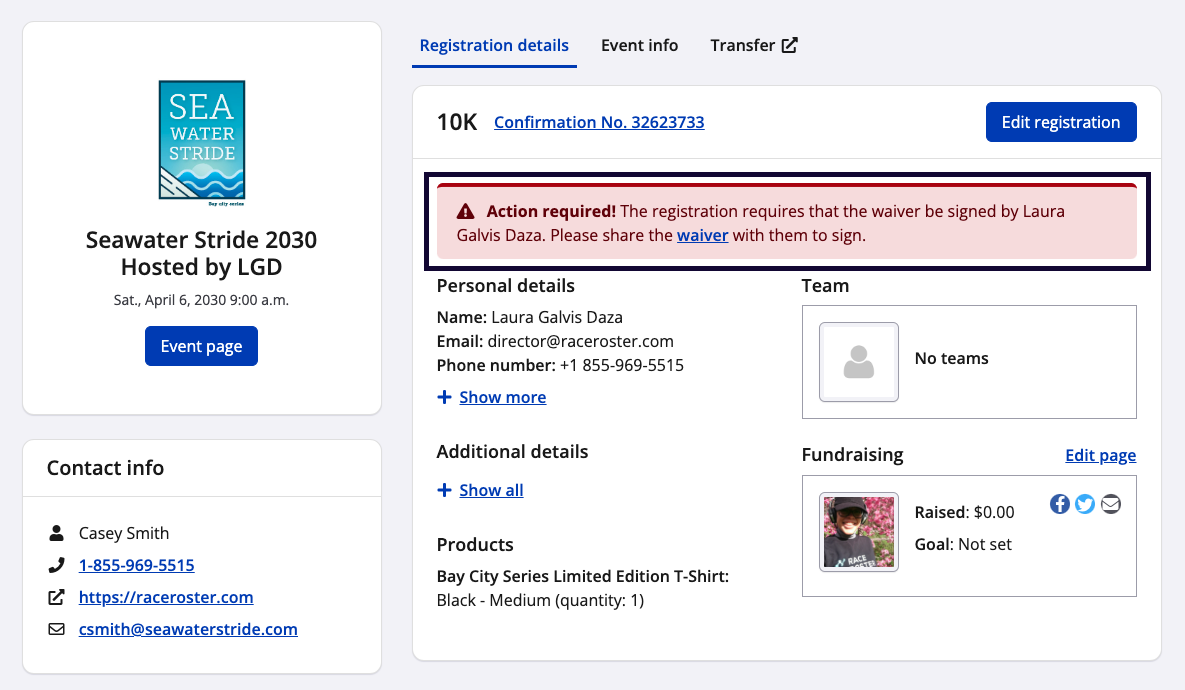Email csmith@seawaterstride.com contact link

tap(188, 629)
